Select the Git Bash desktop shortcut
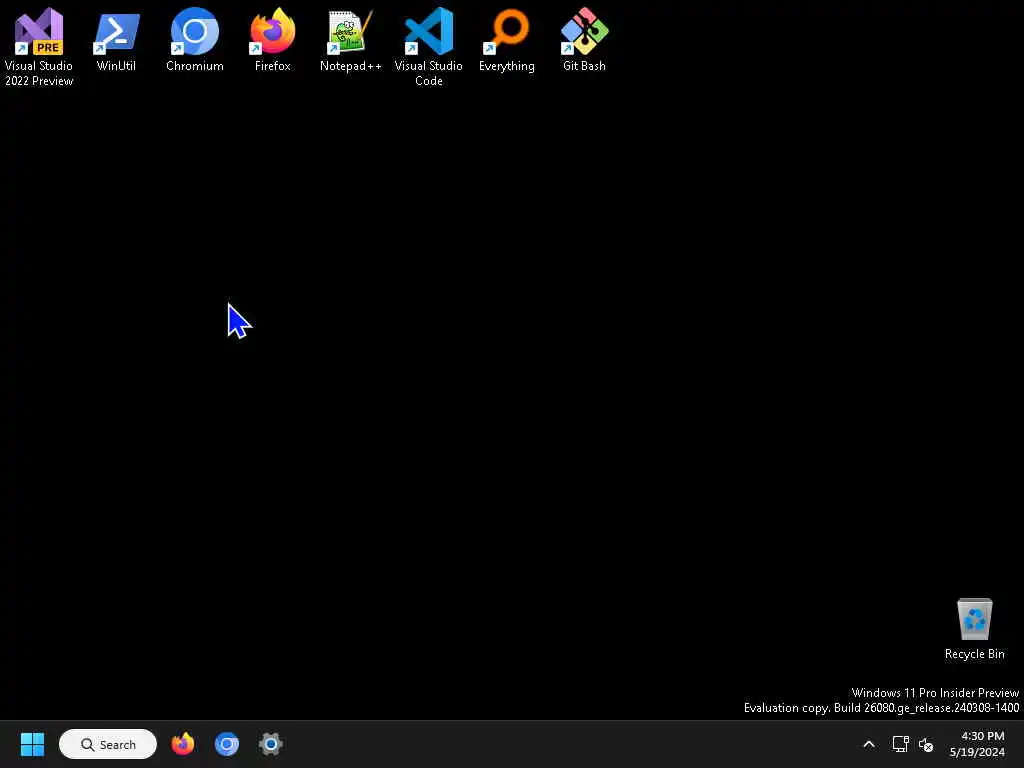The image size is (1024, 768). click(x=584, y=39)
